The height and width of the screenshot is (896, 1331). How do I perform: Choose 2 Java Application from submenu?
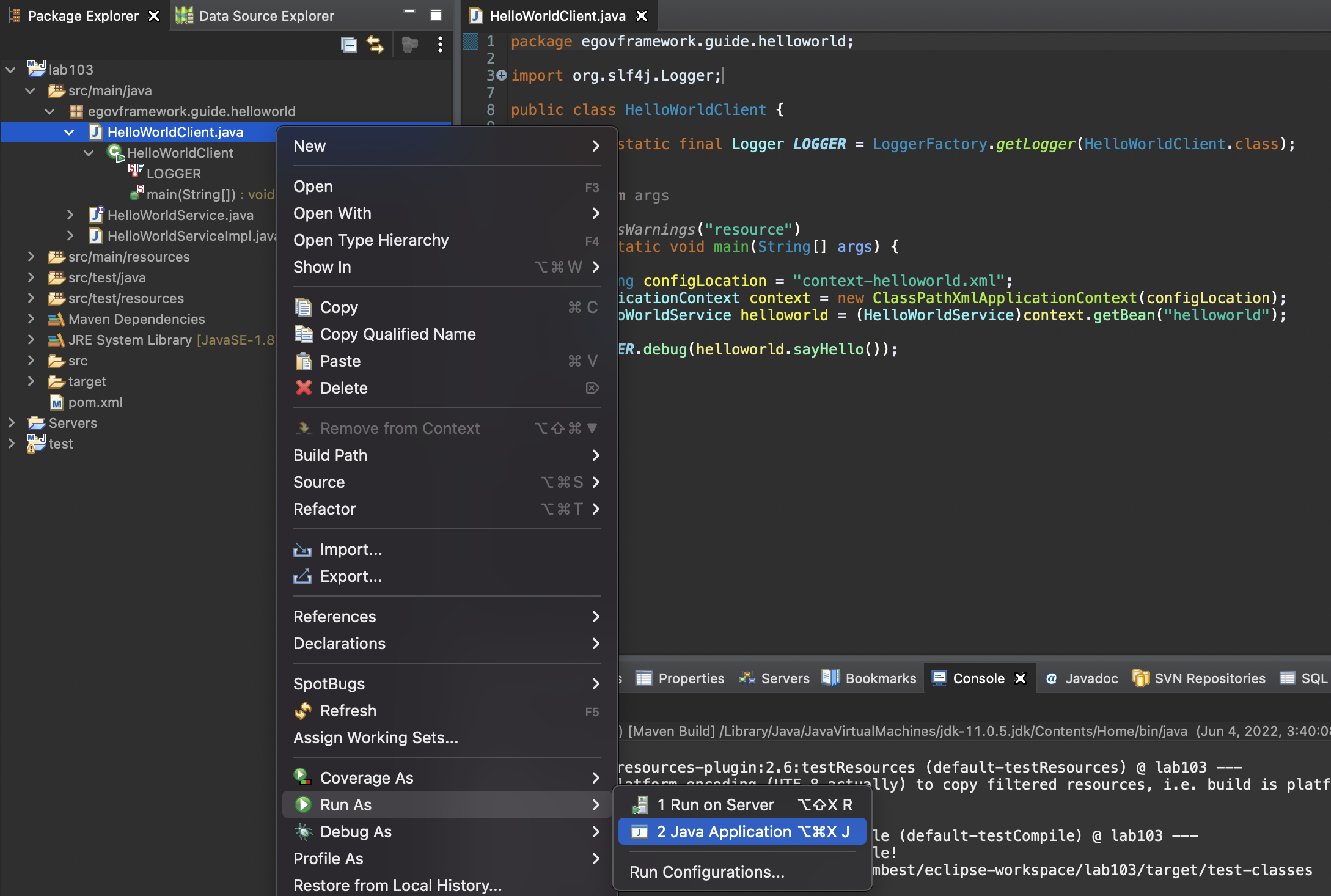click(x=742, y=832)
